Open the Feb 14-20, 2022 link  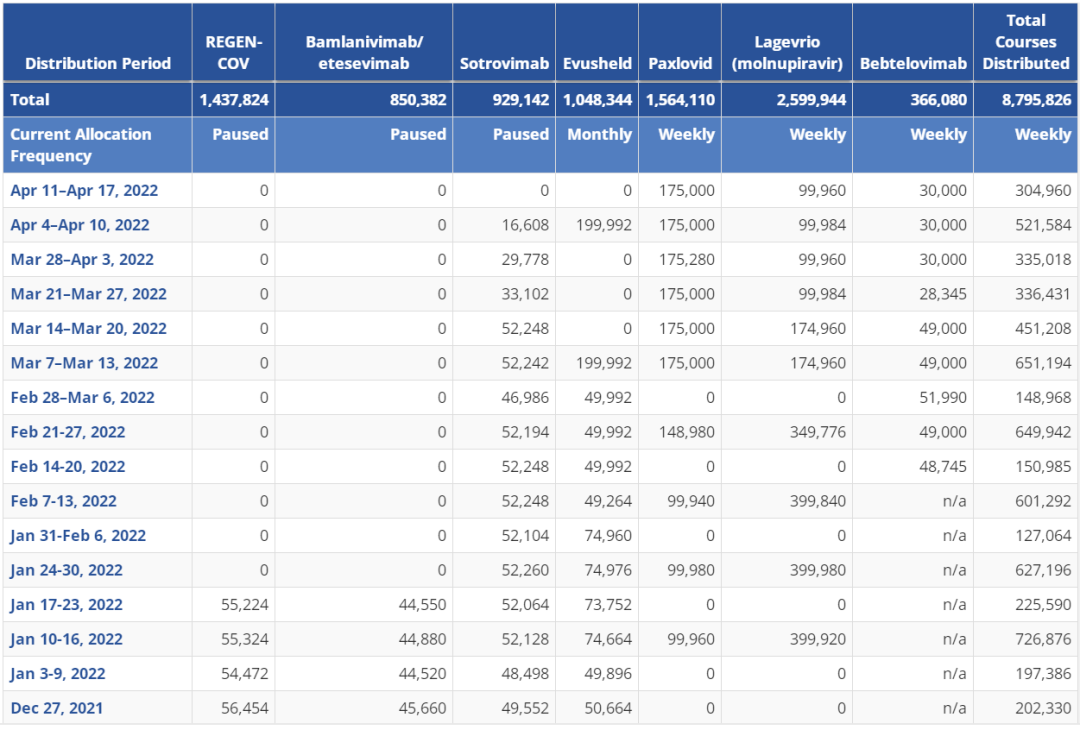click(x=68, y=466)
